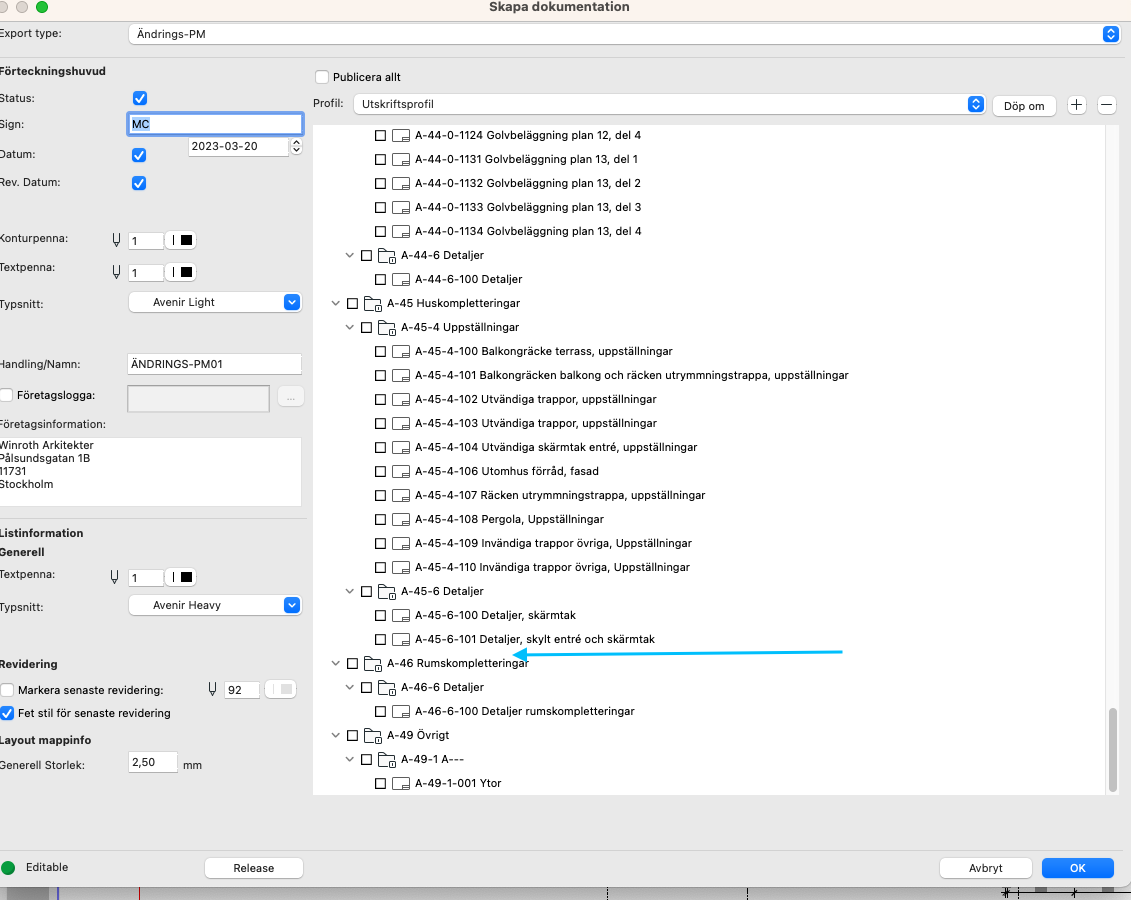Click the Textpenna color swatch under Generell
Image resolution: width=1131 pixels, height=900 pixels.
[x=182, y=577]
